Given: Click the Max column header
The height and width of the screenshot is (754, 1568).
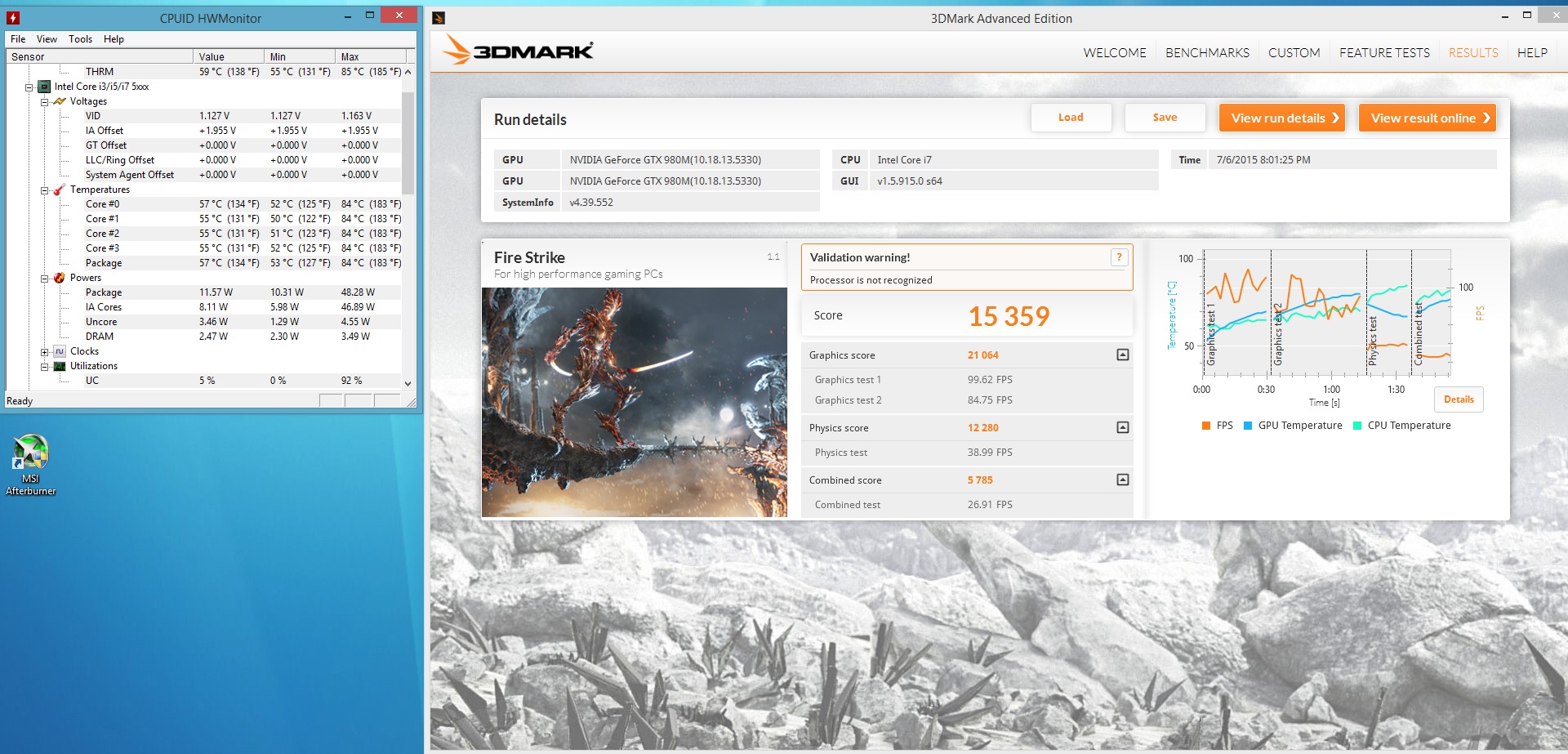Looking at the screenshot, I should 372,56.
